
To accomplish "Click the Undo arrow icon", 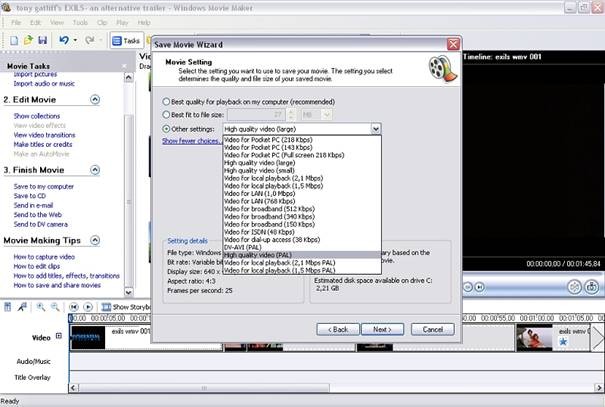I will pos(64,40).
